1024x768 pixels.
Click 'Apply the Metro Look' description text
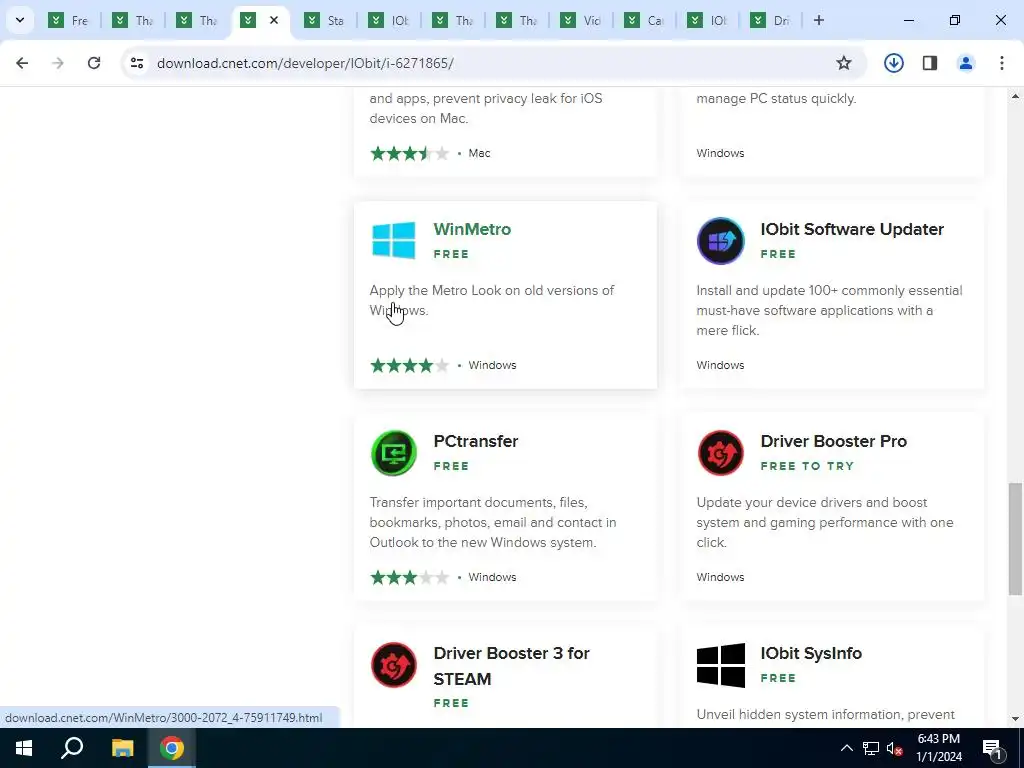[491, 300]
